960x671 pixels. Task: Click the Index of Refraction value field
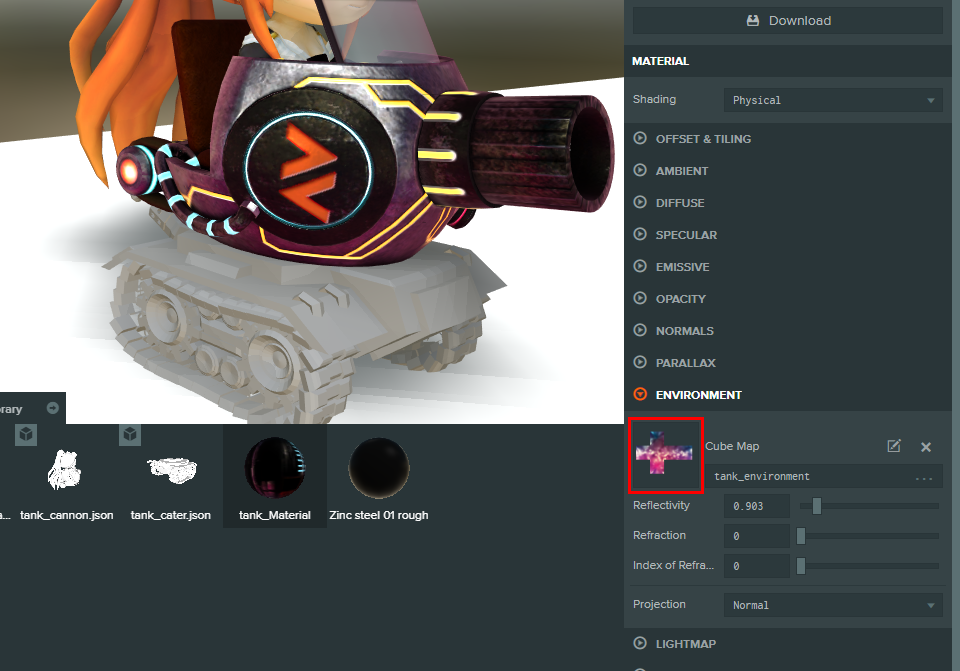(757, 566)
